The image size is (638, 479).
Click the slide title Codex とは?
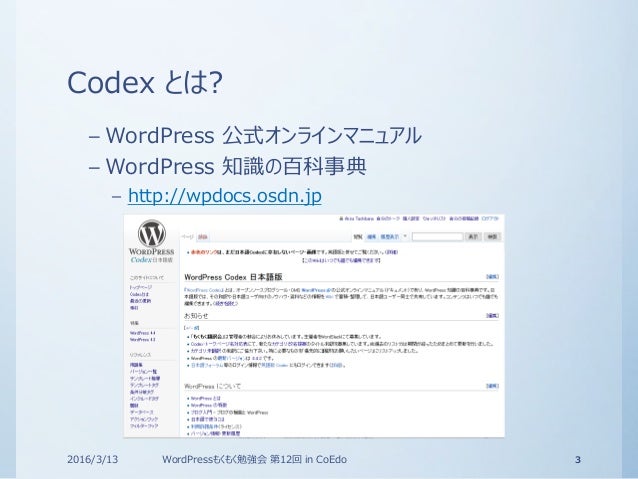coord(145,82)
